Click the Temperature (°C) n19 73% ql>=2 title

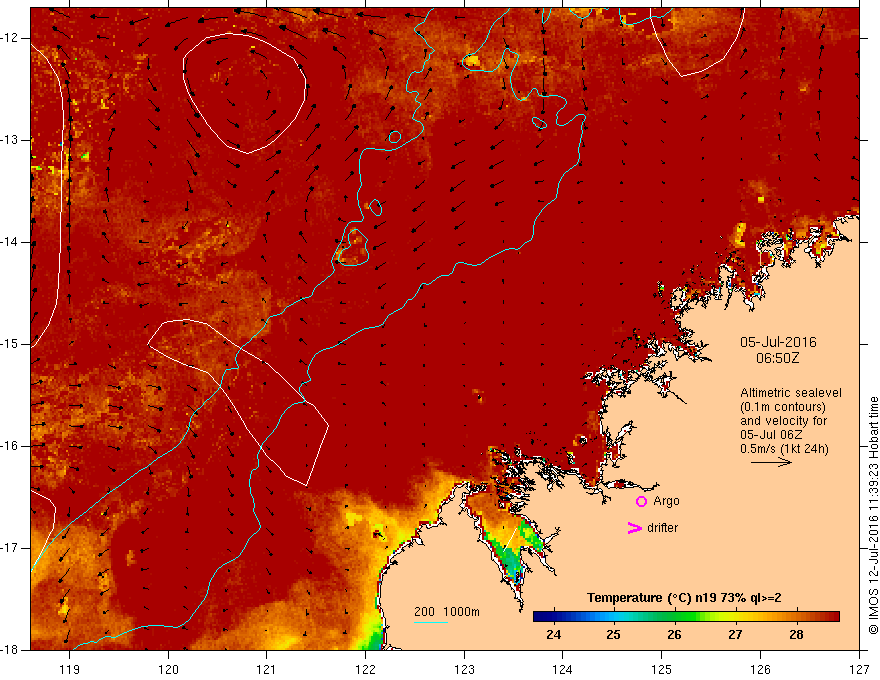[x=684, y=598]
